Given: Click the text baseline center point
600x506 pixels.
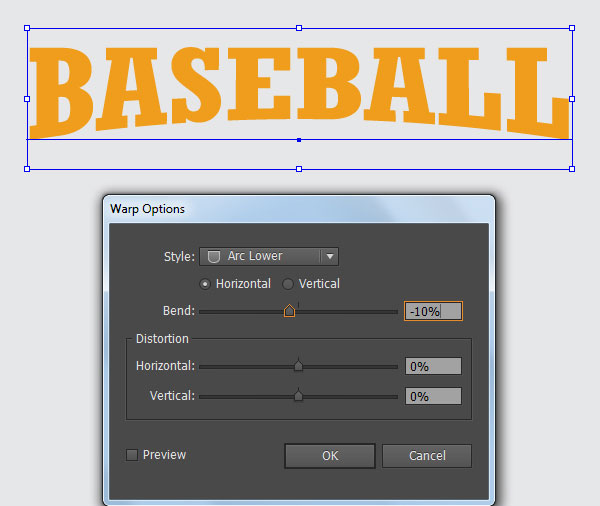Looking at the screenshot, I should click(x=299, y=140).
